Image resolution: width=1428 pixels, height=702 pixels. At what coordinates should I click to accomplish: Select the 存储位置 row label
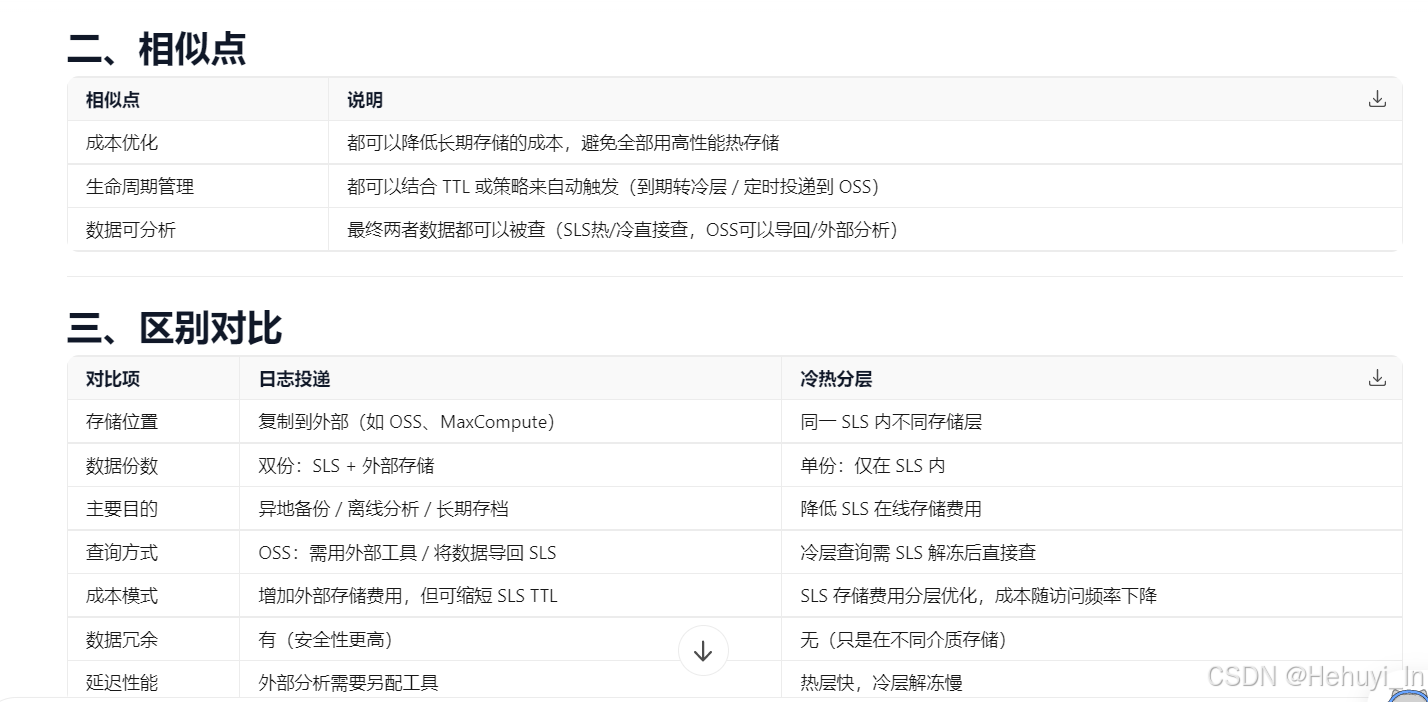122,422
